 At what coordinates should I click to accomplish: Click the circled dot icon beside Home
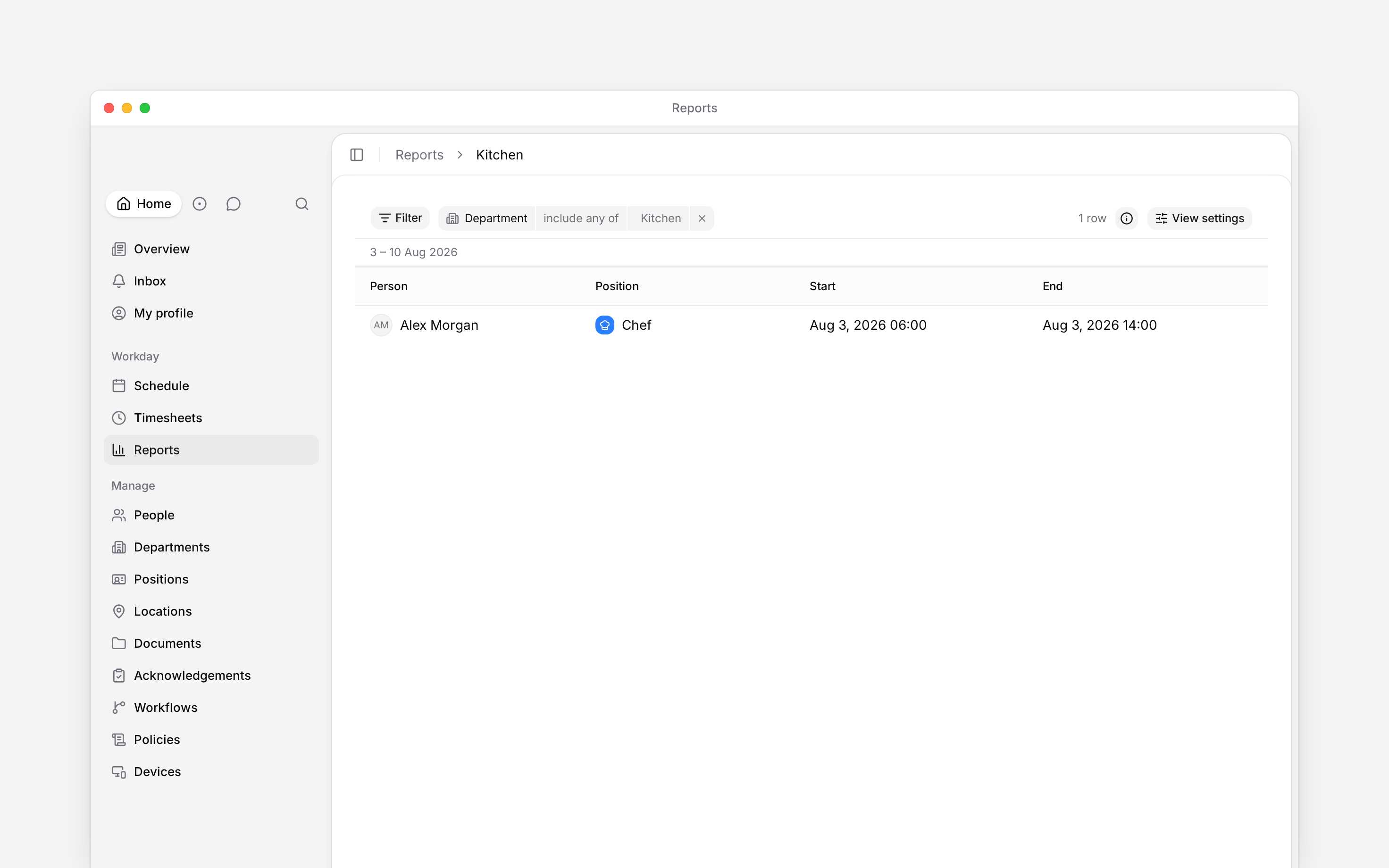199,204
